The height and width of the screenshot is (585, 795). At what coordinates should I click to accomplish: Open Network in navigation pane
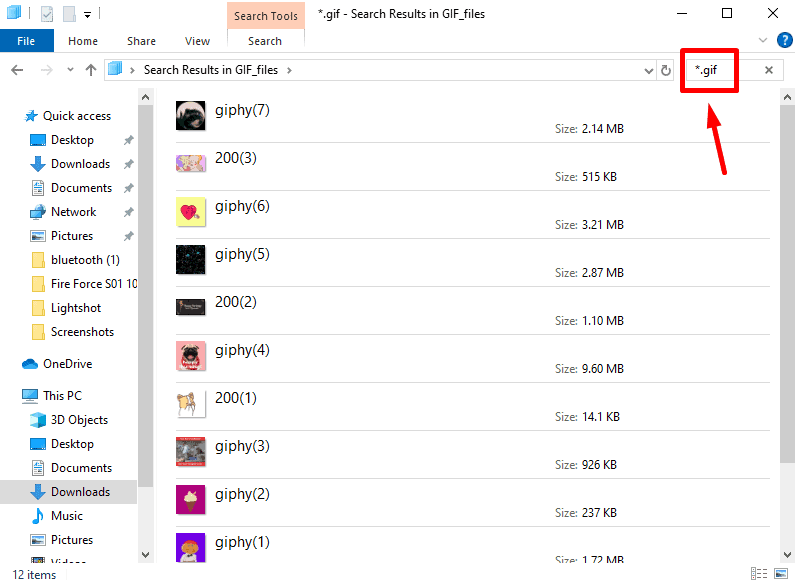[63, 211]
